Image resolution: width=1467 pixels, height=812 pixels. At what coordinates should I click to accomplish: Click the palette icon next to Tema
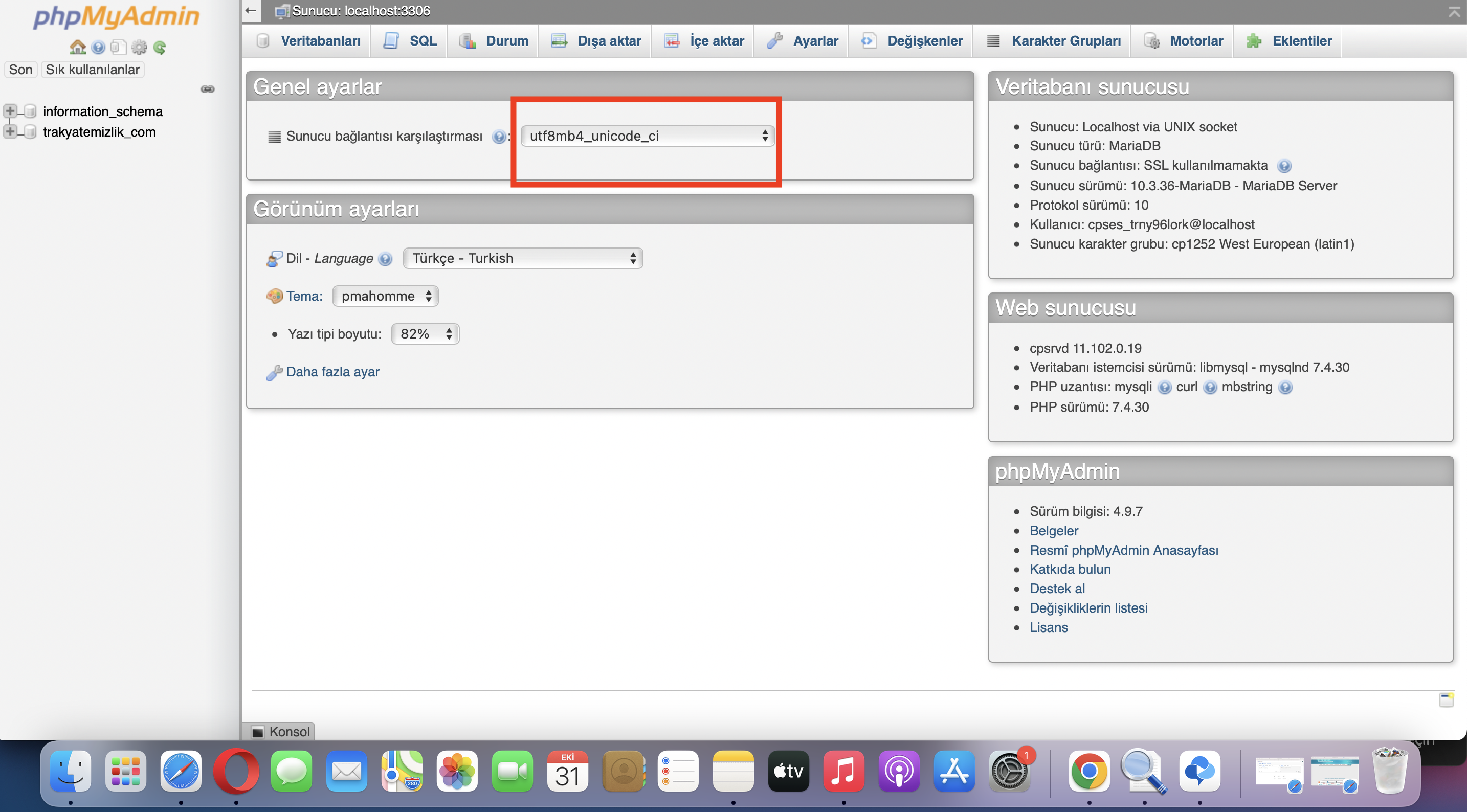coord(275,296)
